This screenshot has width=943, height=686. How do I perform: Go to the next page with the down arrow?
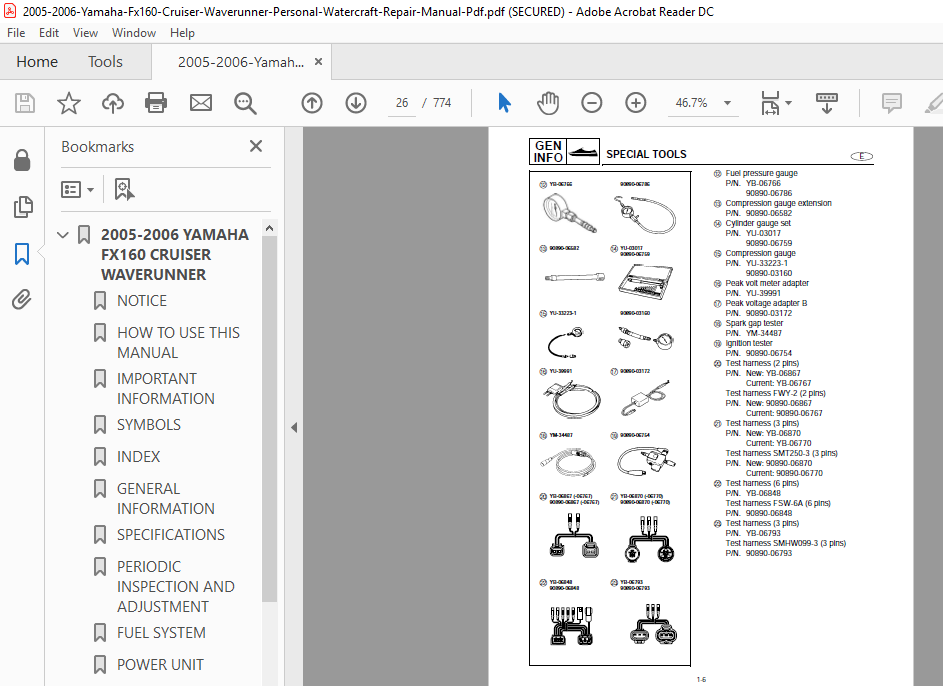356,103
